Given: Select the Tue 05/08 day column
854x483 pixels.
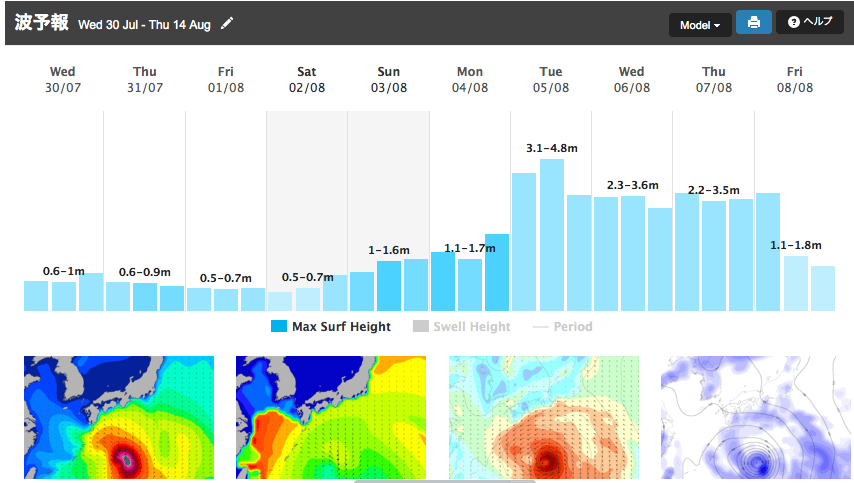Looking at the screenshot, I should click(x=551, y=200).
